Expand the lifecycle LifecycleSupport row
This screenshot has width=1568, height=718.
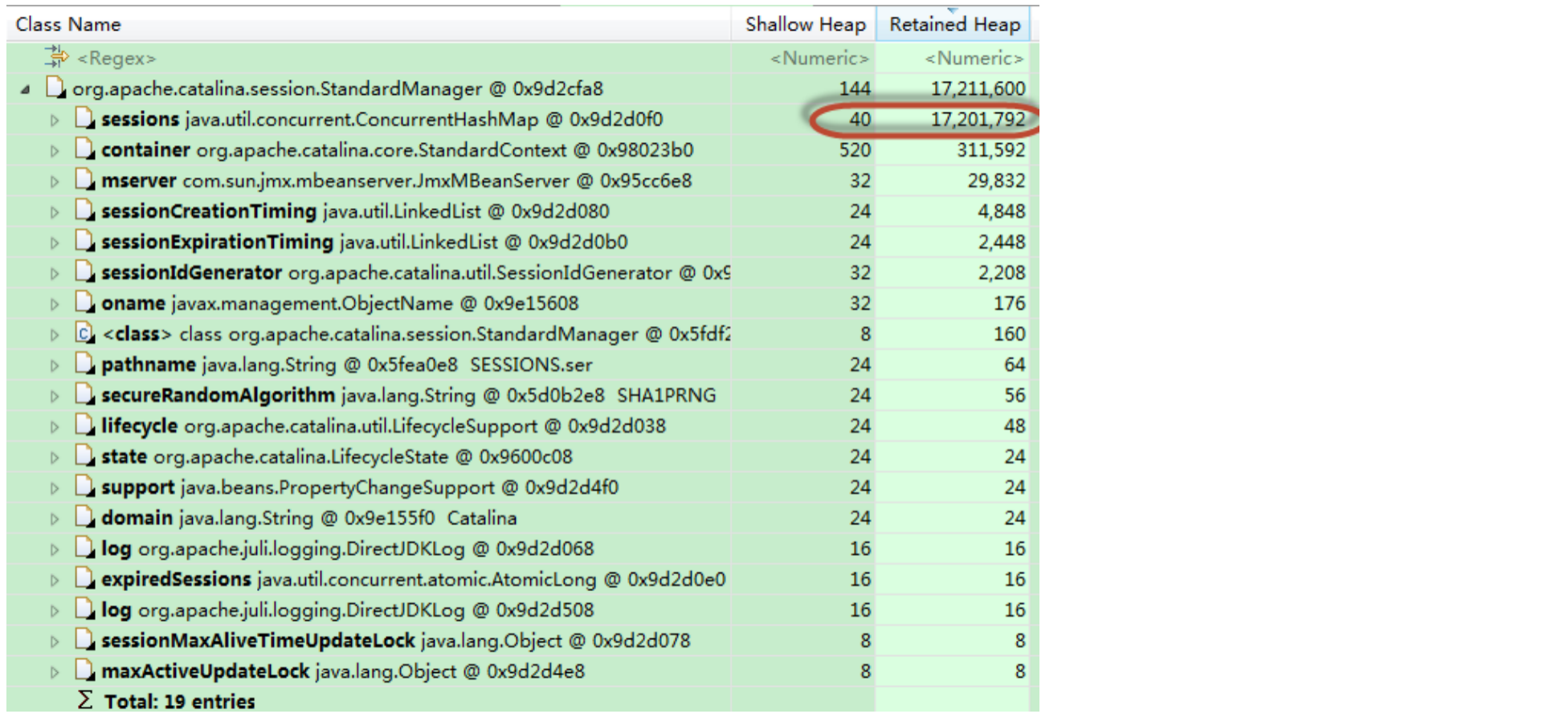coord(55,427)
